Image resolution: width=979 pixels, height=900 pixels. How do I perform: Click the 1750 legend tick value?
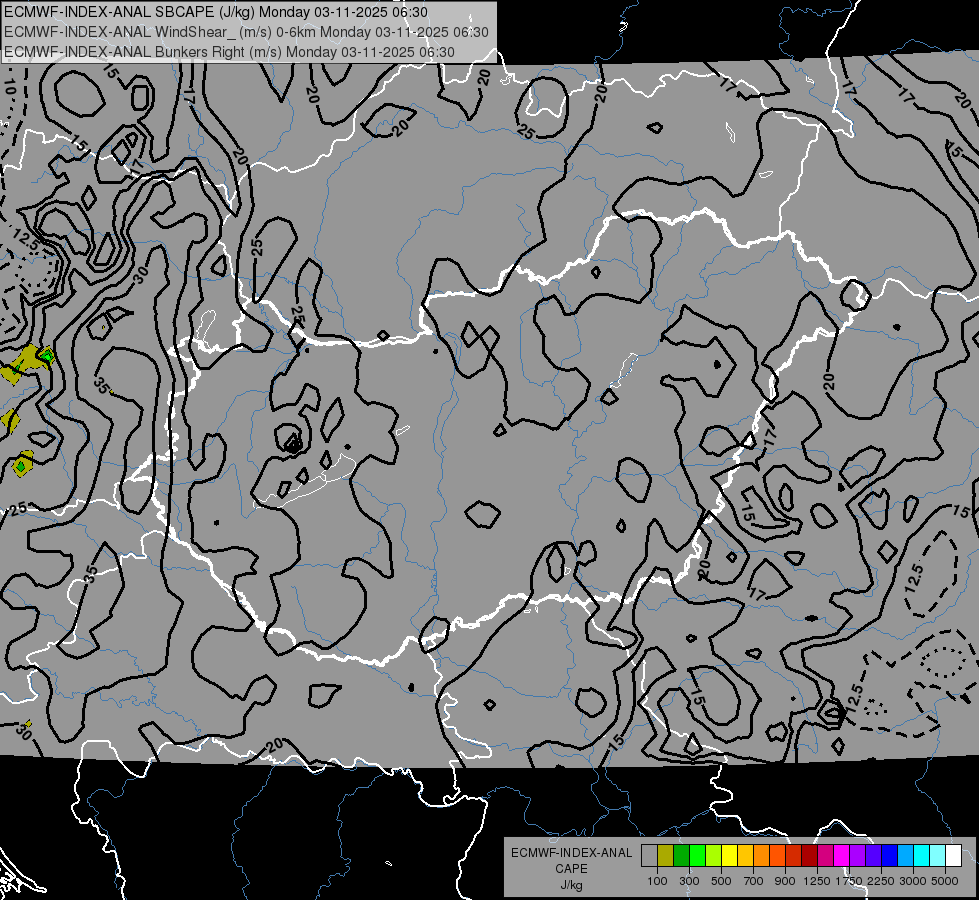pos(849,881)
